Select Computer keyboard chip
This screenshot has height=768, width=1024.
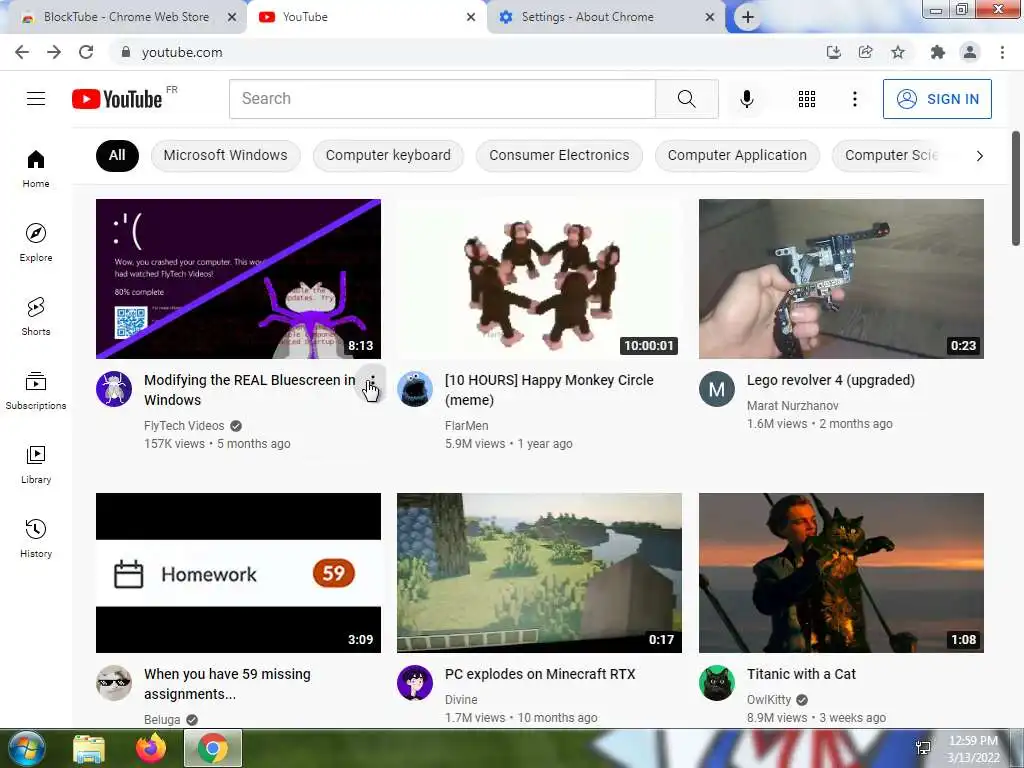tap(388, 155)
